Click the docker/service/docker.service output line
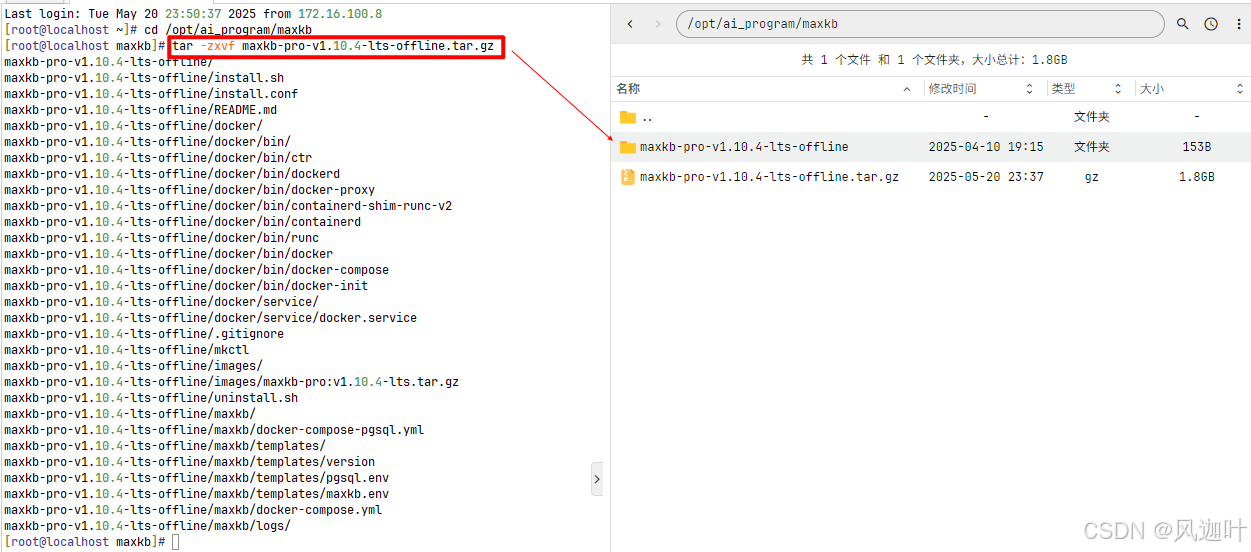The width and height of the screenshot is (1251, 552). click(x=211, y=318)
